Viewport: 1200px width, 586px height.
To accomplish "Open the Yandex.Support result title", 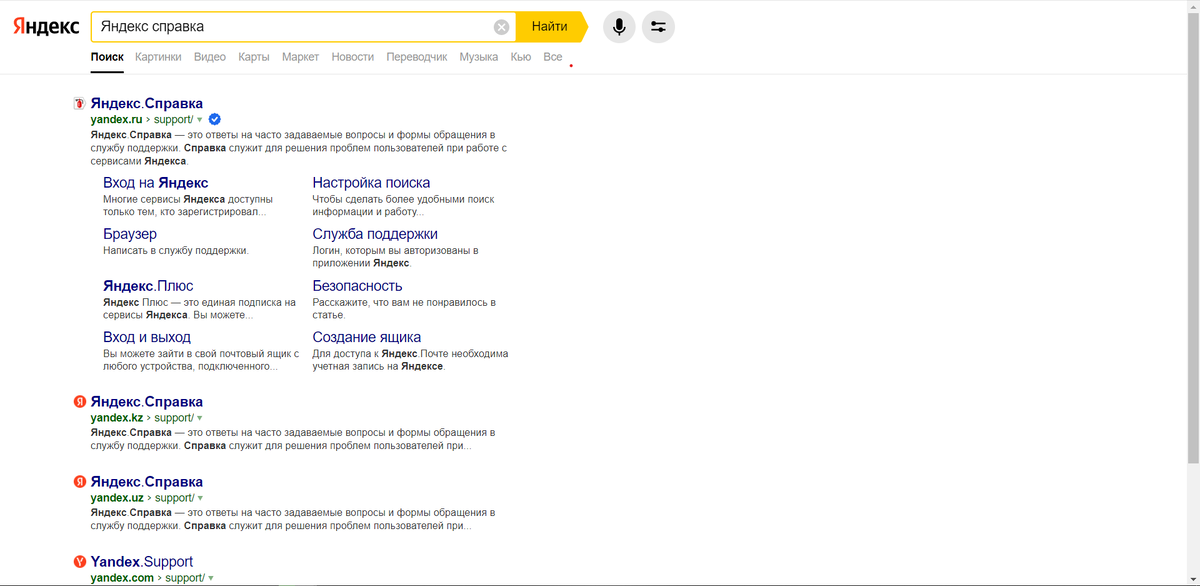I will click(x=142, y=561).
